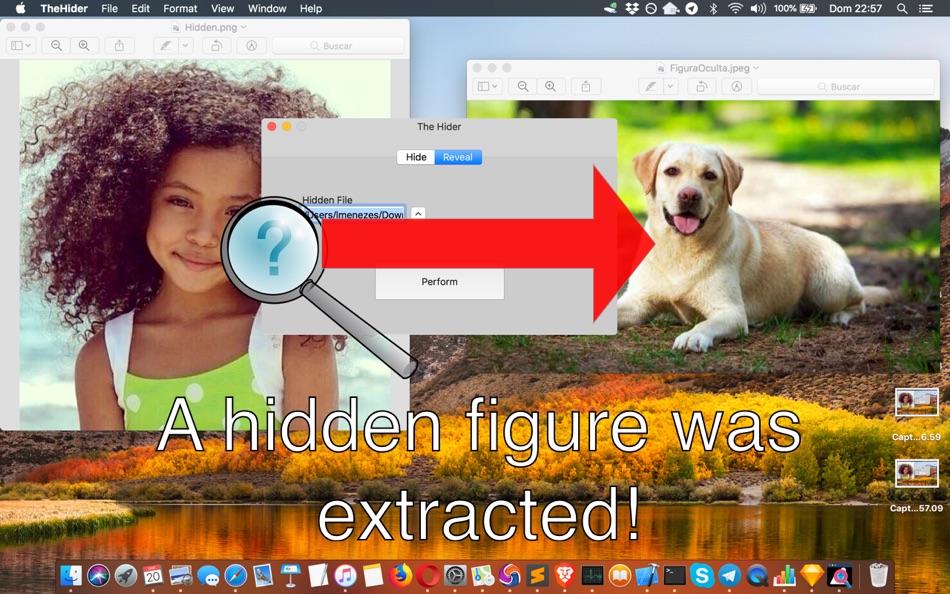Open the Window menu
Screen dimensions: 950x594
tap(267, 8)
